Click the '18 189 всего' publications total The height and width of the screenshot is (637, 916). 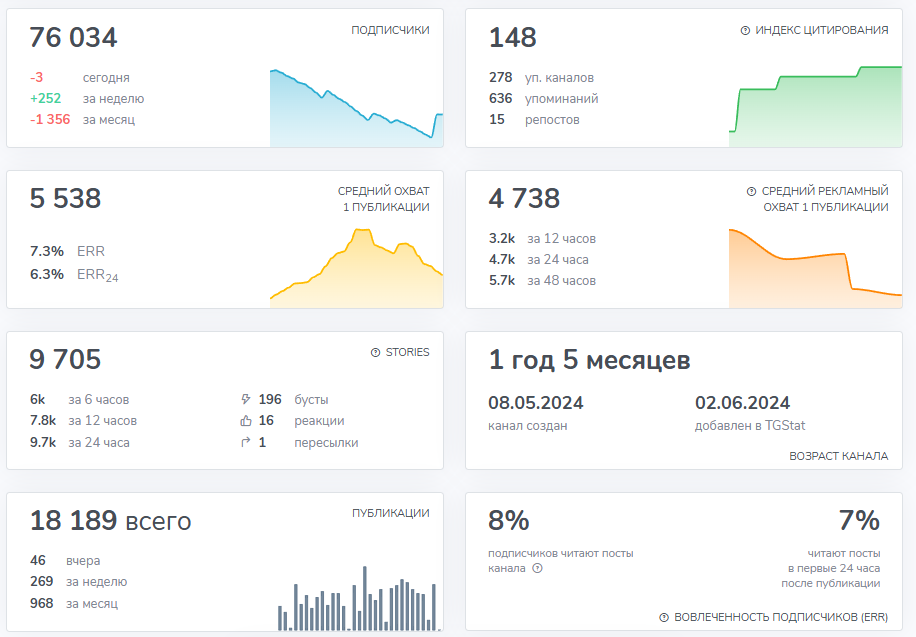(110, 521)
